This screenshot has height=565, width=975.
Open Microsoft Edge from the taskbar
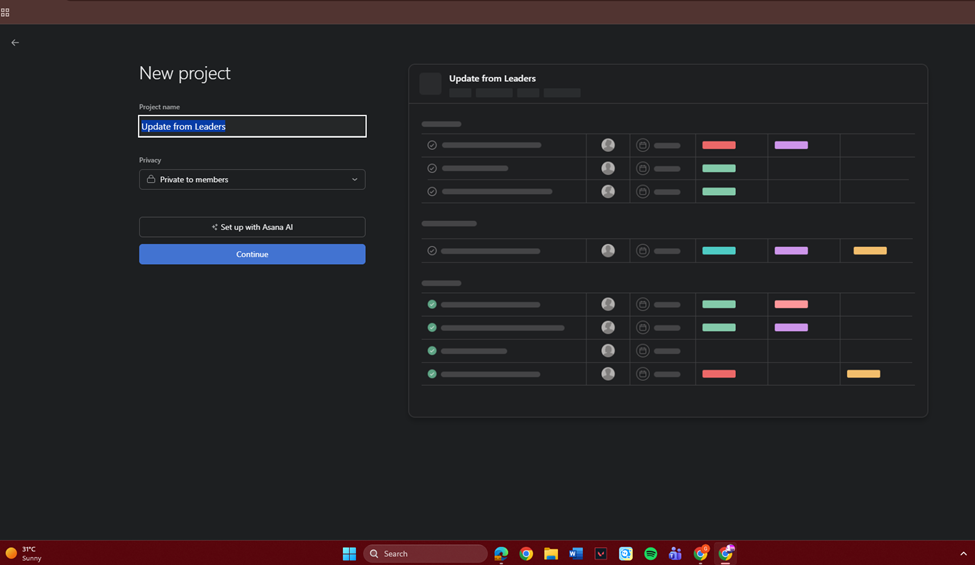click(x=501, y=553)
